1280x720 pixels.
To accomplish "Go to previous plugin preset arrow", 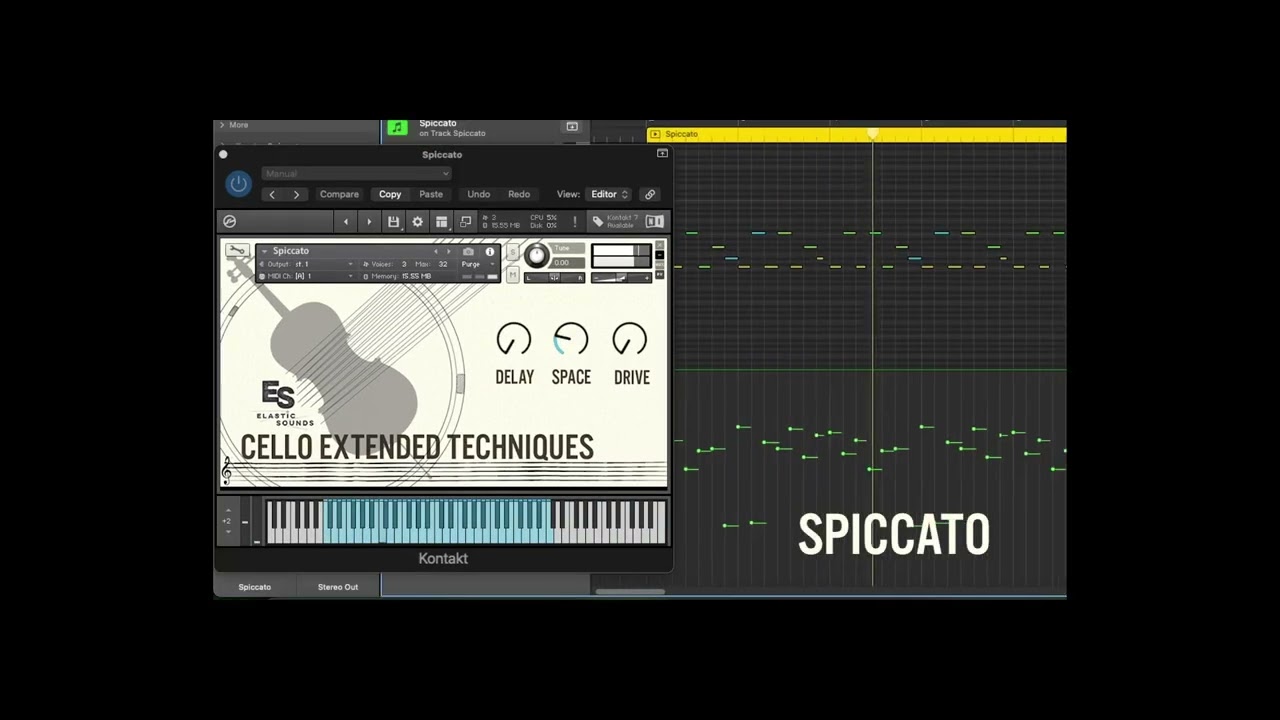I will pyautogui.click(x=272, y=195).
